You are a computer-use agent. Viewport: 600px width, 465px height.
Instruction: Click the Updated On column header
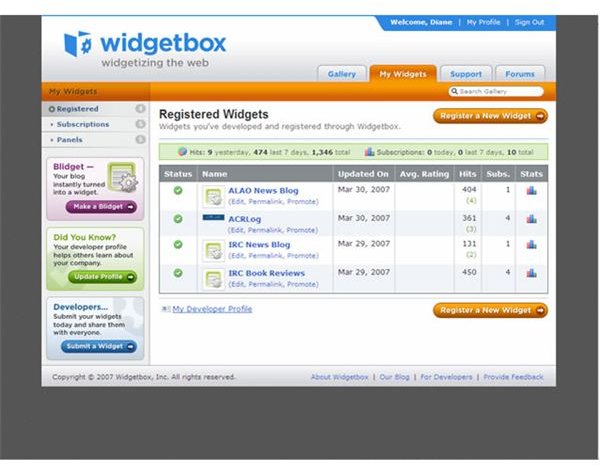pos(364,174)
